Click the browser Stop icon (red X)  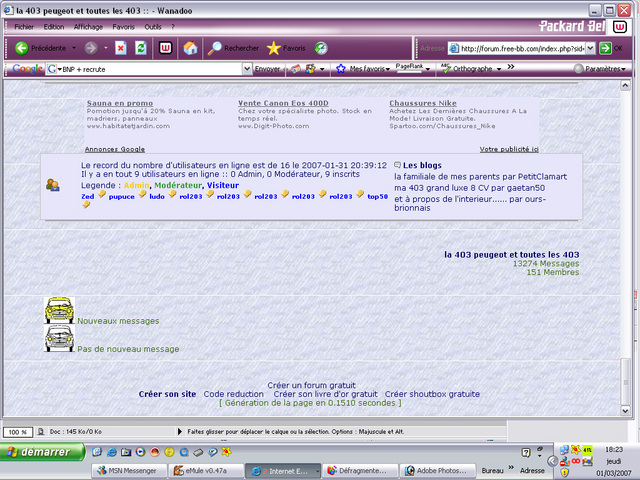click(x=120, y=48)
